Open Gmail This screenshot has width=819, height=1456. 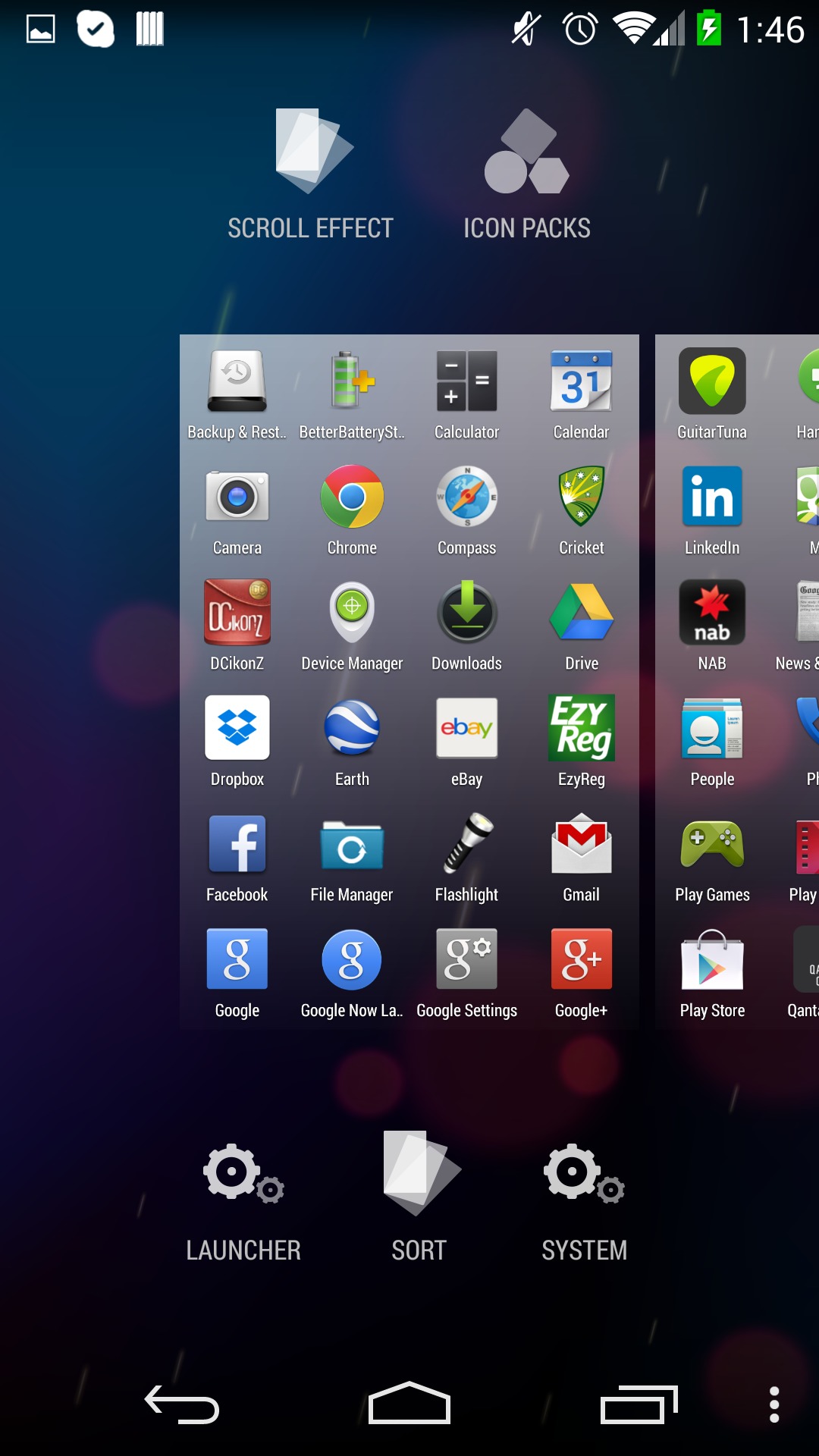(x=581, y=858)
